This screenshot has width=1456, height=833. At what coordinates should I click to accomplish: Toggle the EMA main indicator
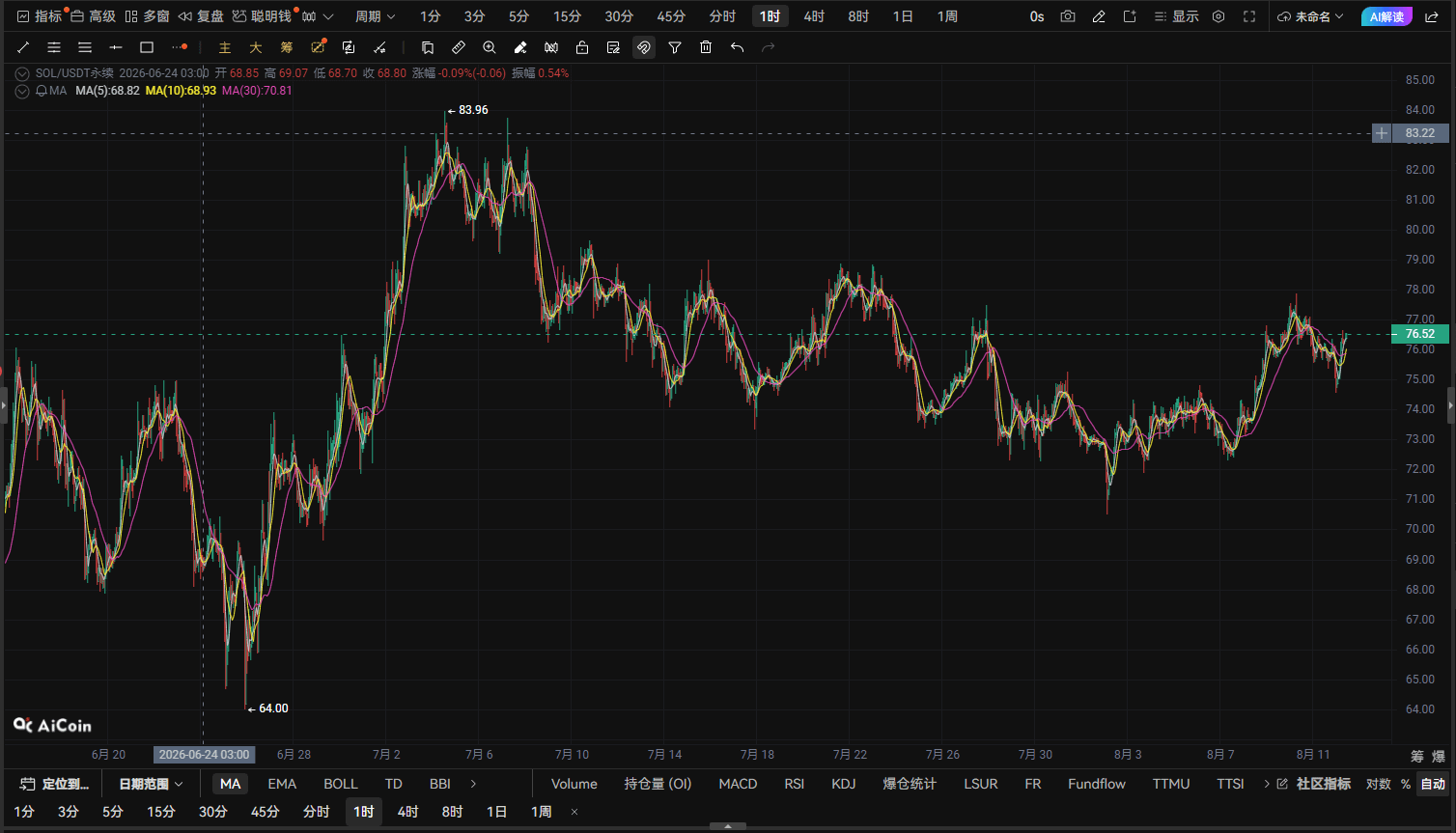pos(282,784)
